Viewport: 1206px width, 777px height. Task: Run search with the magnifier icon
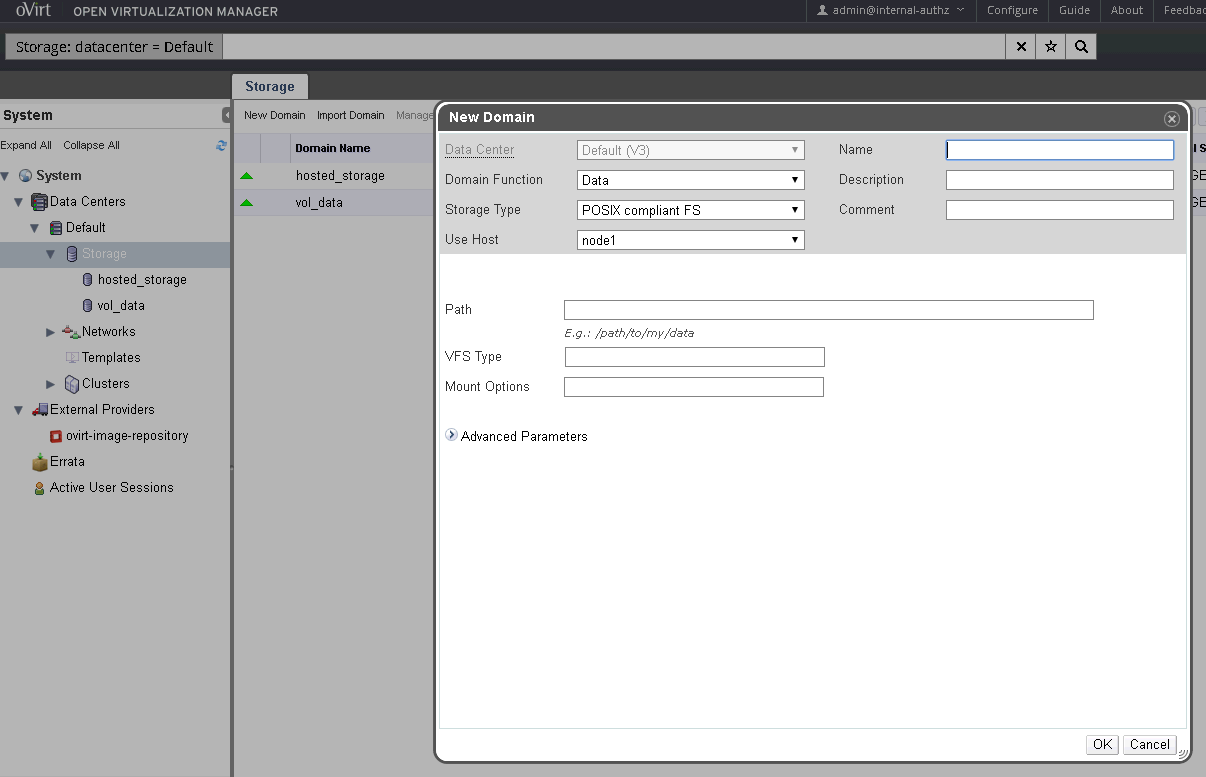(x=1081, y=47)
